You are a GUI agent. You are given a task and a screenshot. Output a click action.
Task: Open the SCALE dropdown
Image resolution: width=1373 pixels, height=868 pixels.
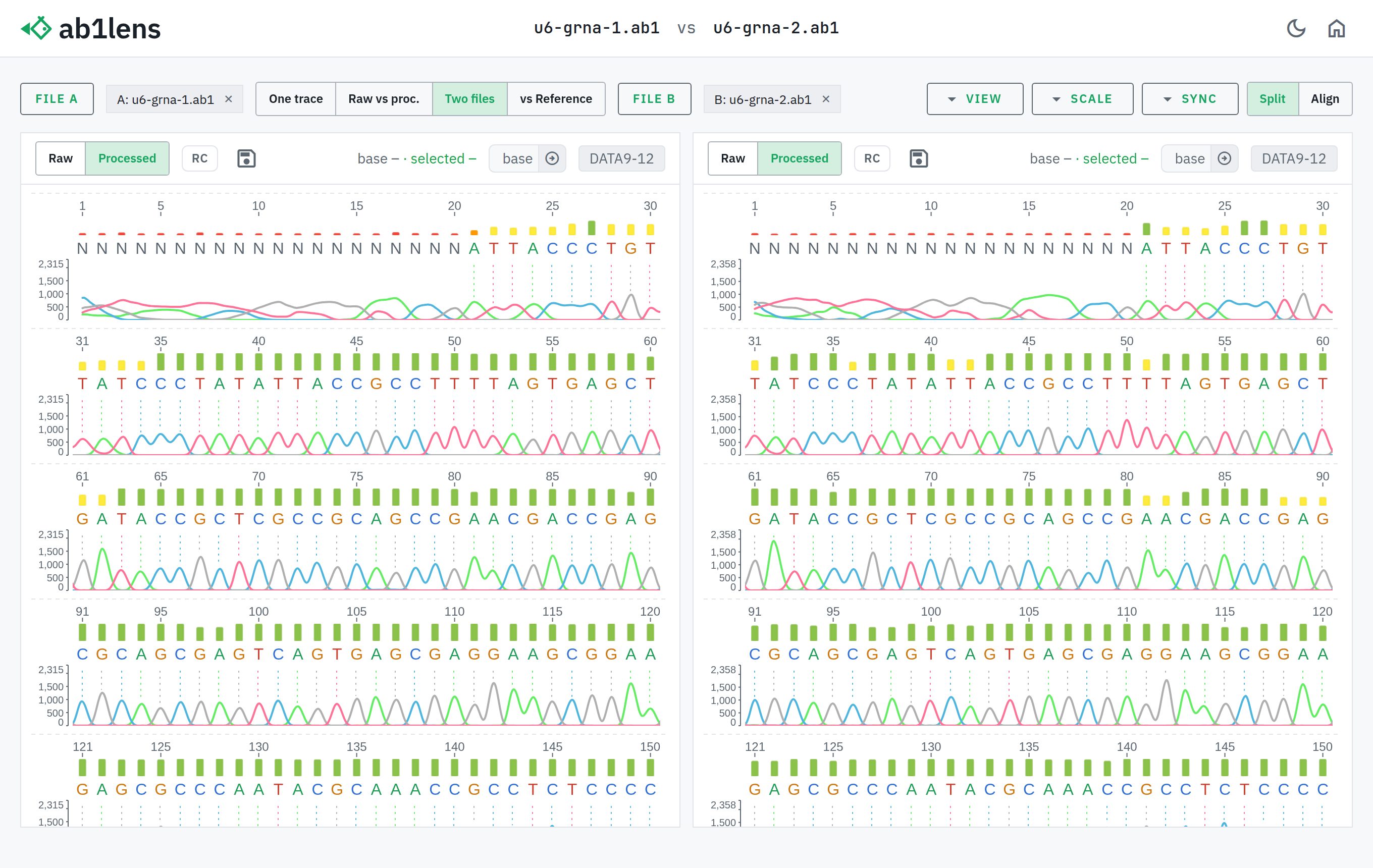click(1082, 99)
